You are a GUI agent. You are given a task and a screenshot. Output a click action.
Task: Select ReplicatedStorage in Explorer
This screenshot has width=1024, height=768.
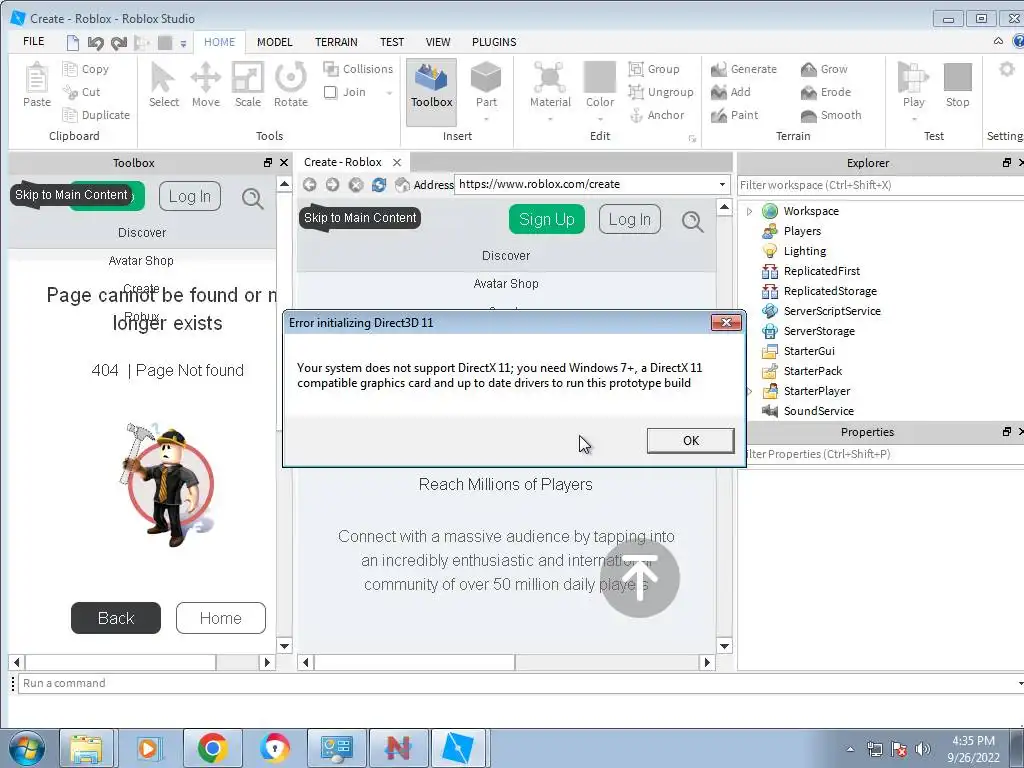[x=830, y=291]
